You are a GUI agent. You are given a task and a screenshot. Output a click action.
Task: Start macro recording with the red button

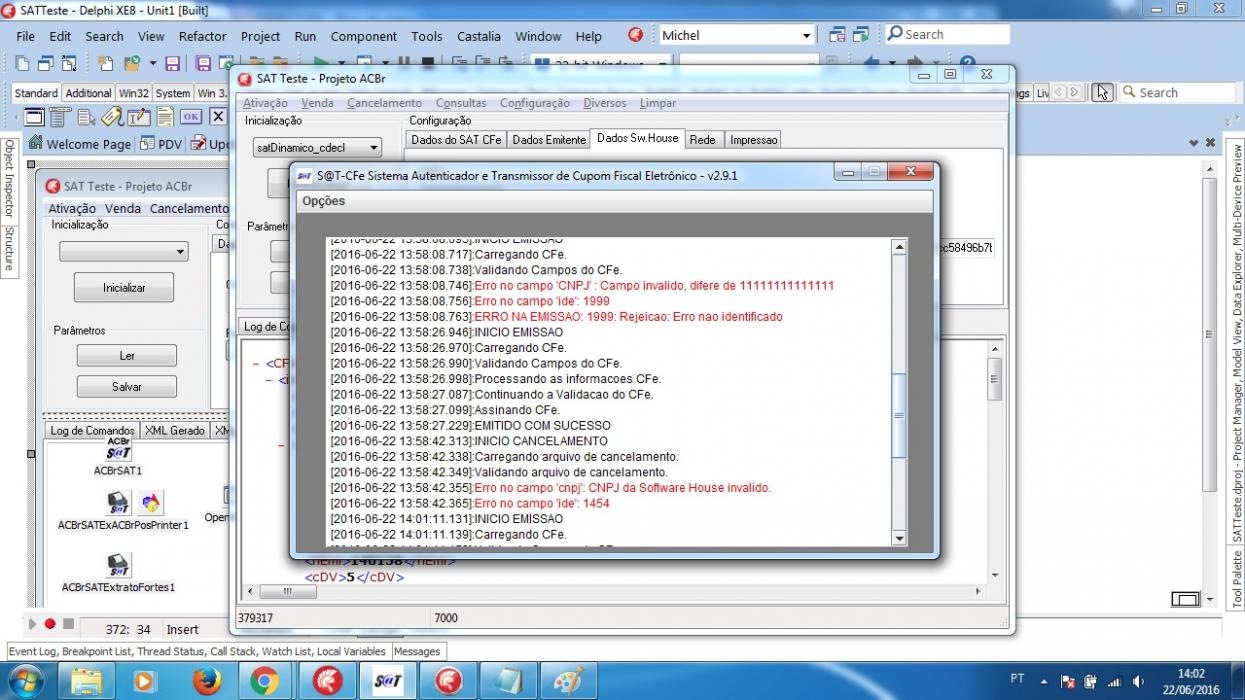[x=50, y=623]
